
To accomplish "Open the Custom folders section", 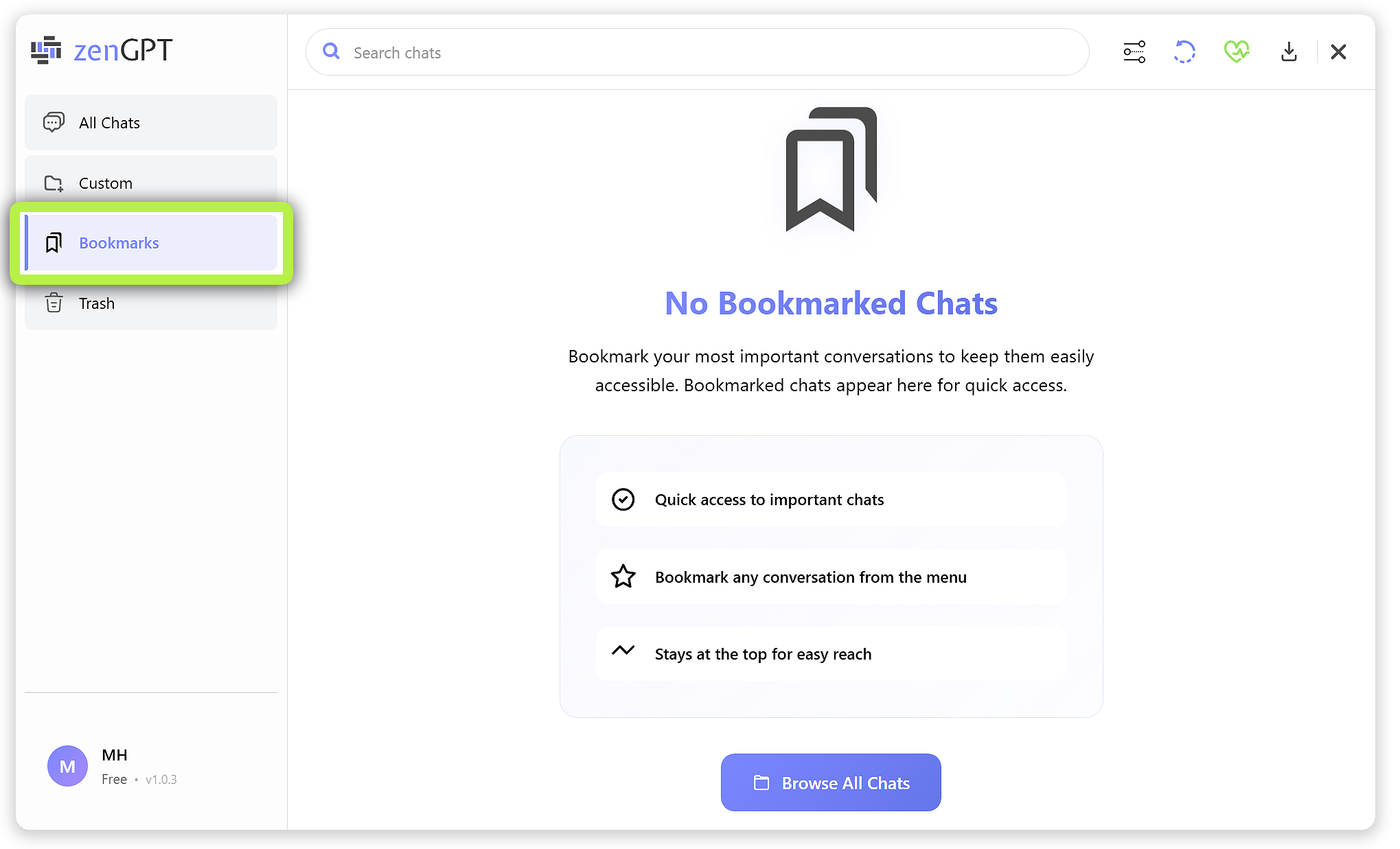I will pyautogui.click(x=151, y=183).
